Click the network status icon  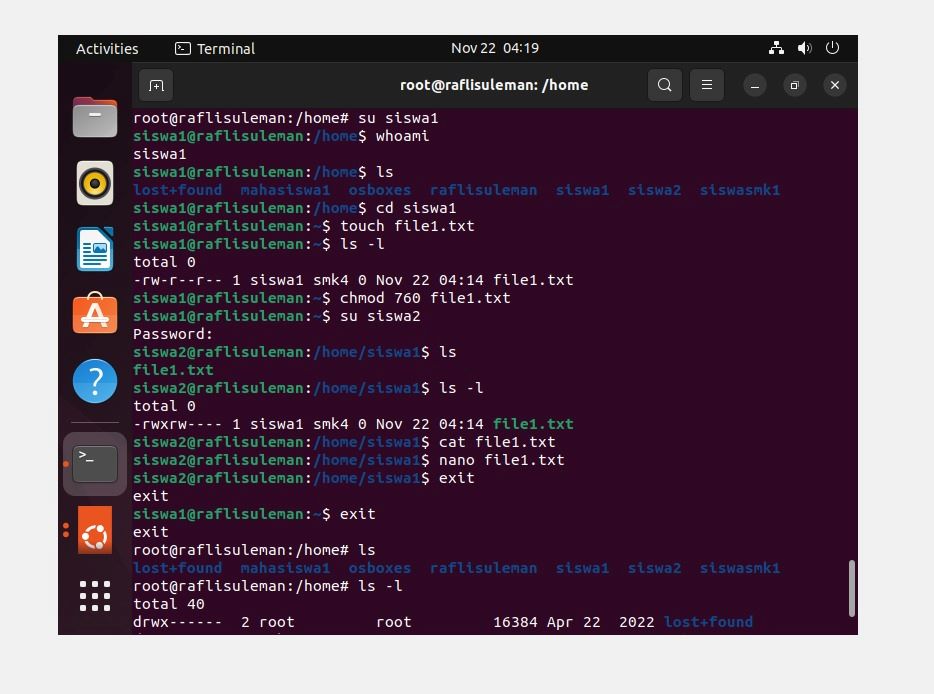pos(776,48)
